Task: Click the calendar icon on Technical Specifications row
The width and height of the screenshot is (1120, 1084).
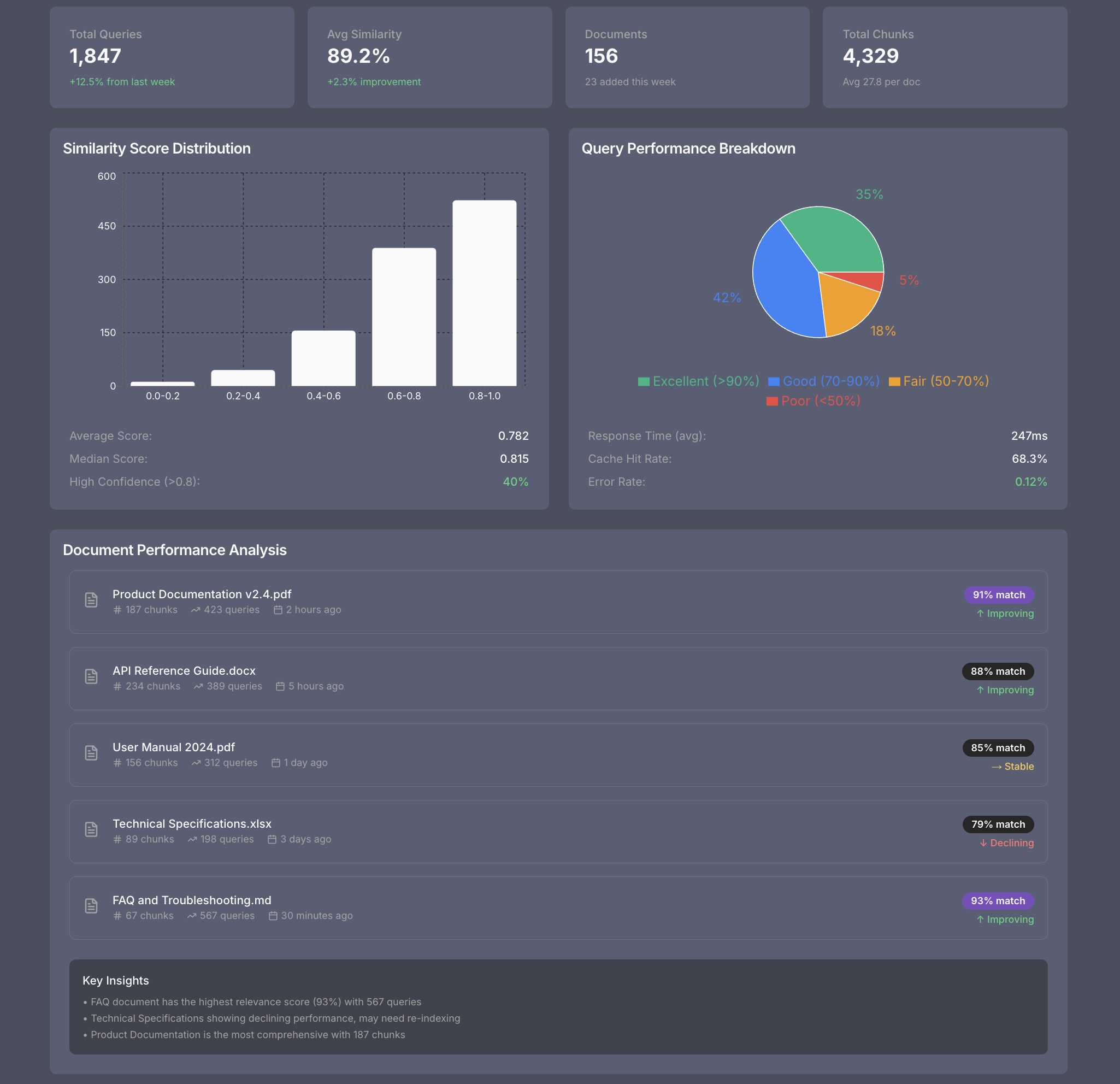Action: pyautogui.click(x=272, y=839)
